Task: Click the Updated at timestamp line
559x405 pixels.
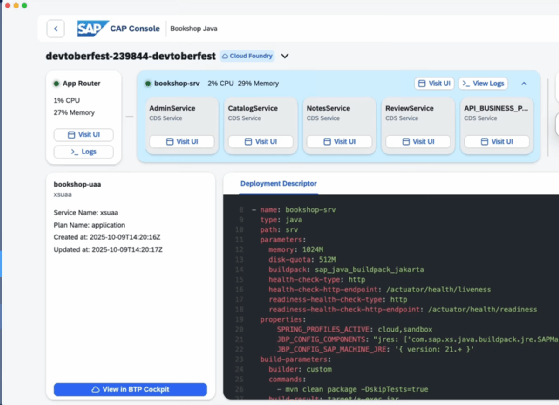Action: 108,250
